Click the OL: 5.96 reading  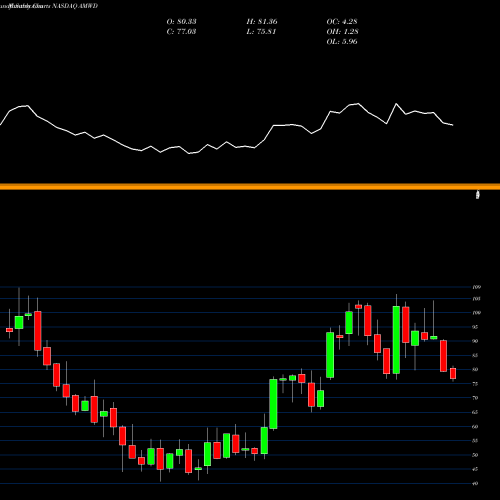(342, 42)
